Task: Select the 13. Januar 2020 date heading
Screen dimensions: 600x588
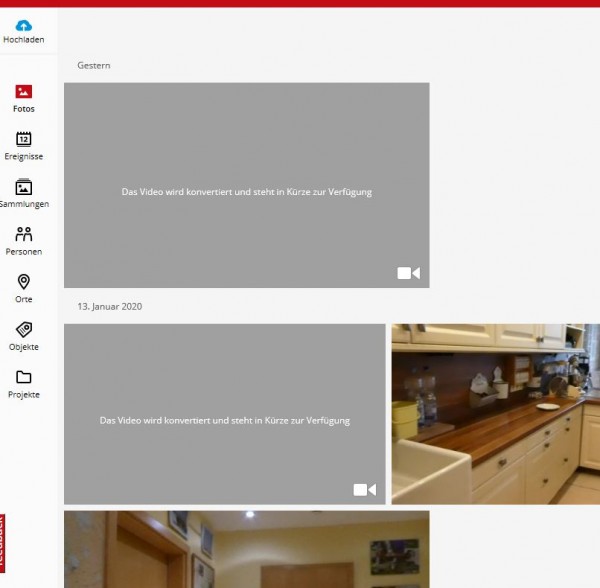Action: click(x=110, y=306)
